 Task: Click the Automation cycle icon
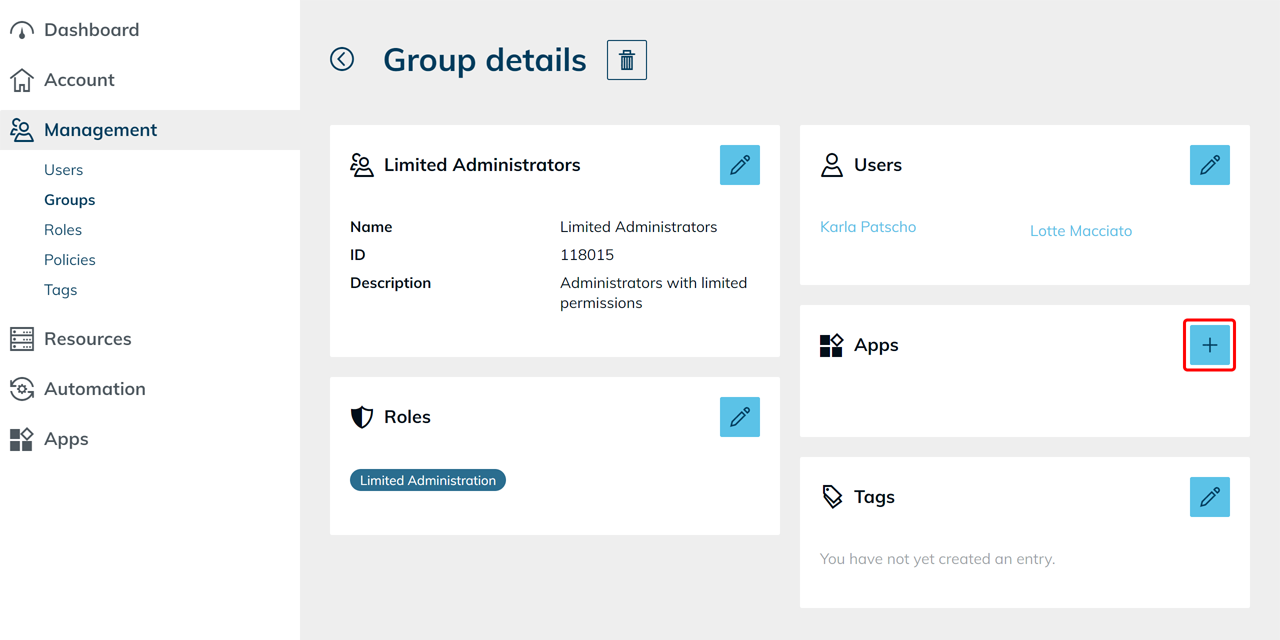(22, 389)
